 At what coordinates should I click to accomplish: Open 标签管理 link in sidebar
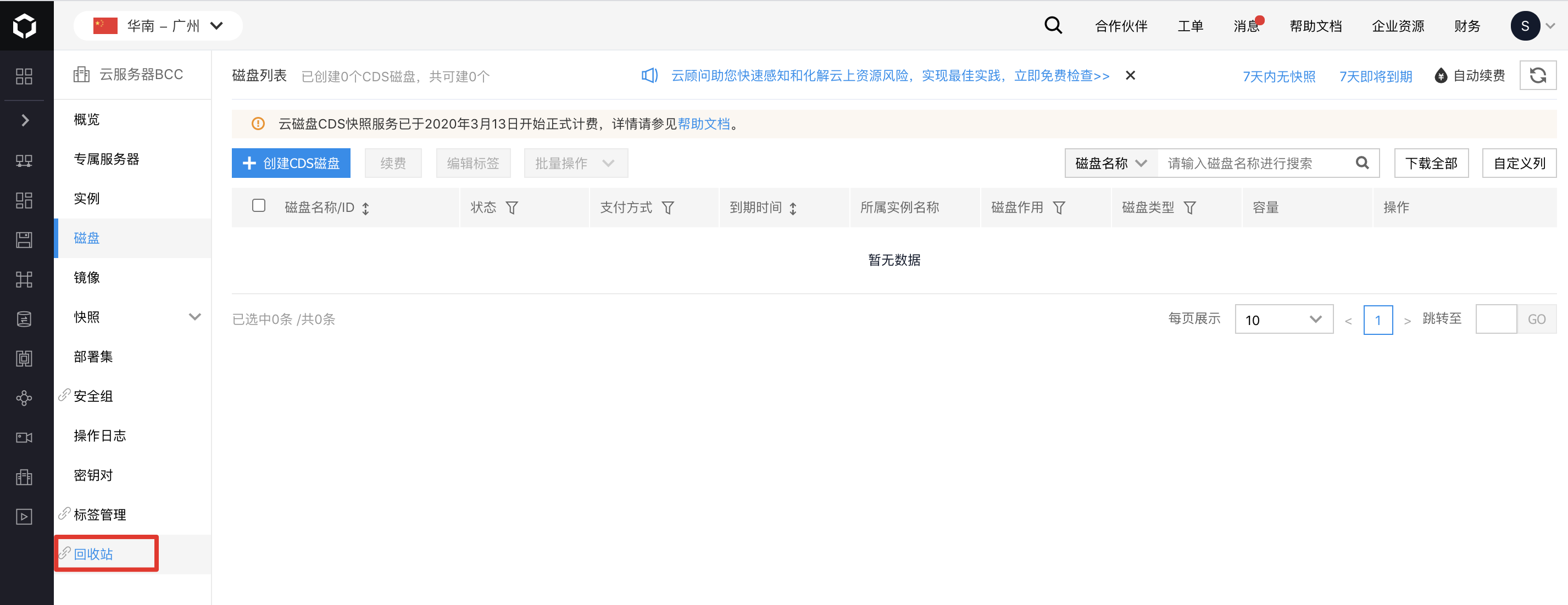click(100, 514)
